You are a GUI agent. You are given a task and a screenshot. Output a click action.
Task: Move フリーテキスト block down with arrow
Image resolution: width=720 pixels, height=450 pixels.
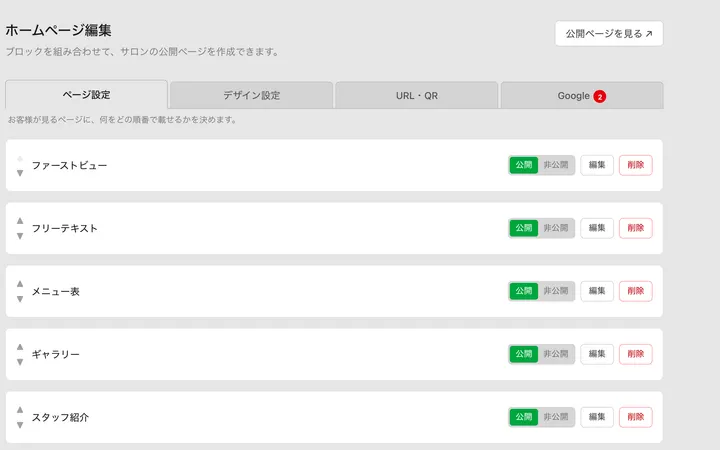[20, 236]
